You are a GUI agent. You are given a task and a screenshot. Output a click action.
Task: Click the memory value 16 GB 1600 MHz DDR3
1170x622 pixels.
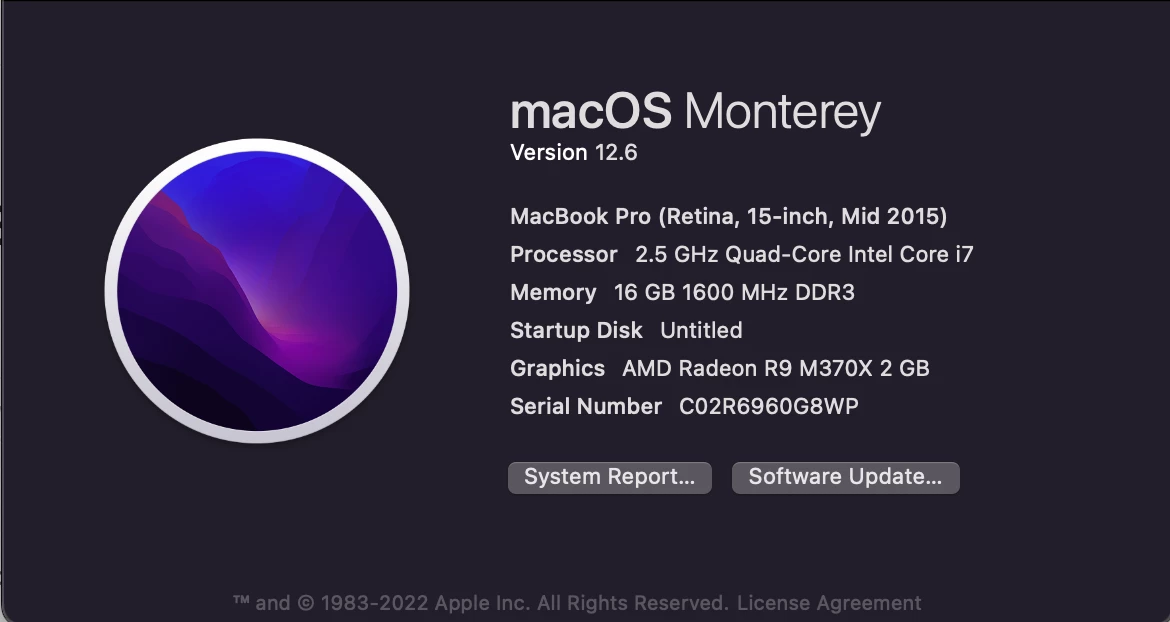pyautogui.click(x=734, y=292)
